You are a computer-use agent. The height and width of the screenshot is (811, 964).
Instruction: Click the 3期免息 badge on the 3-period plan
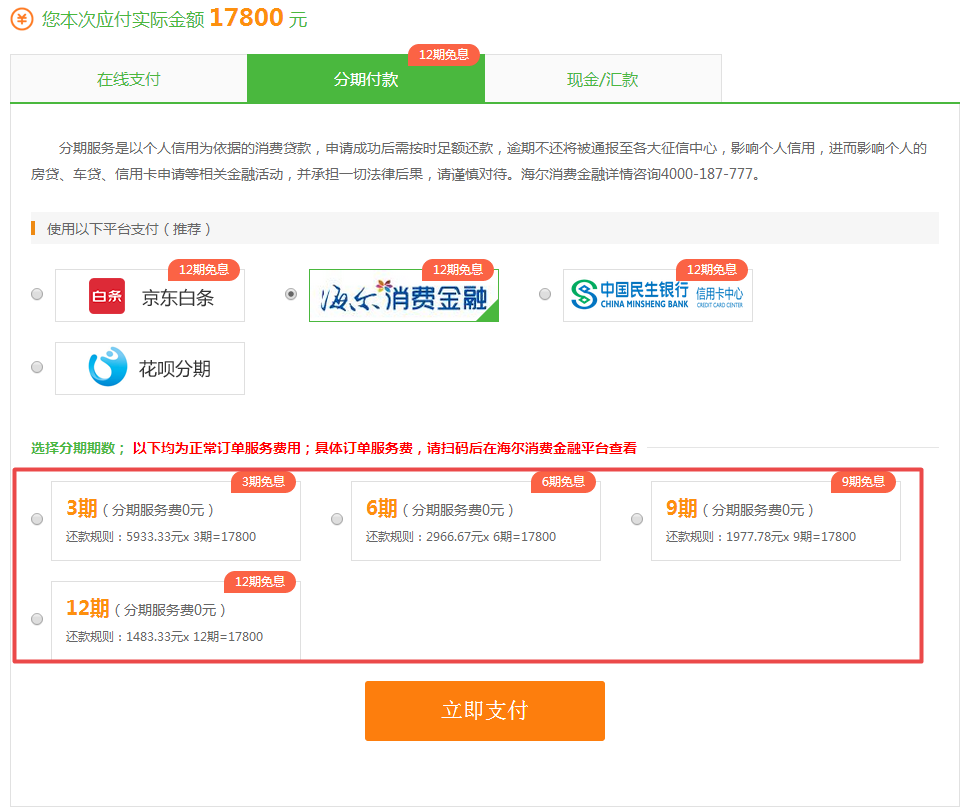[264, 482]
